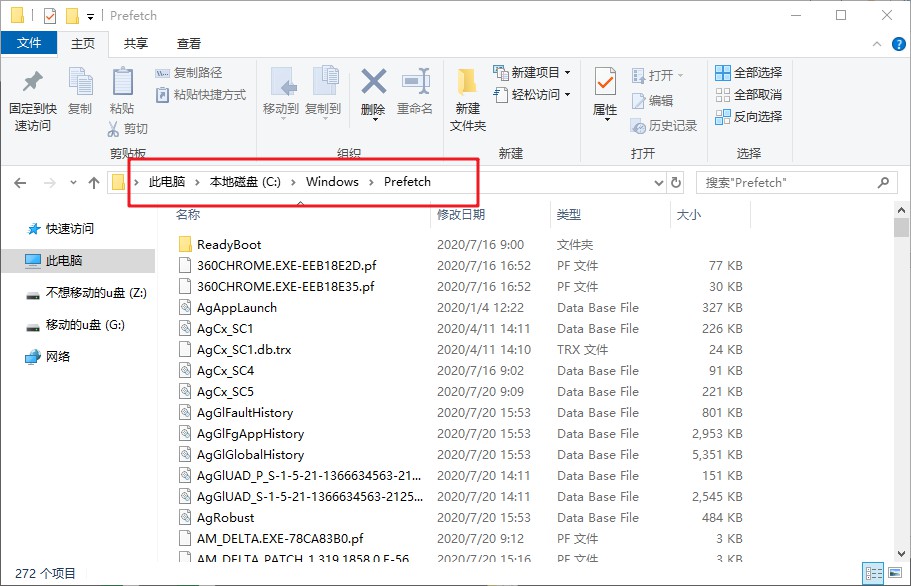Sort by the 大小 column header
Viewport: 911px width, 586px height.
click(688, 215)
